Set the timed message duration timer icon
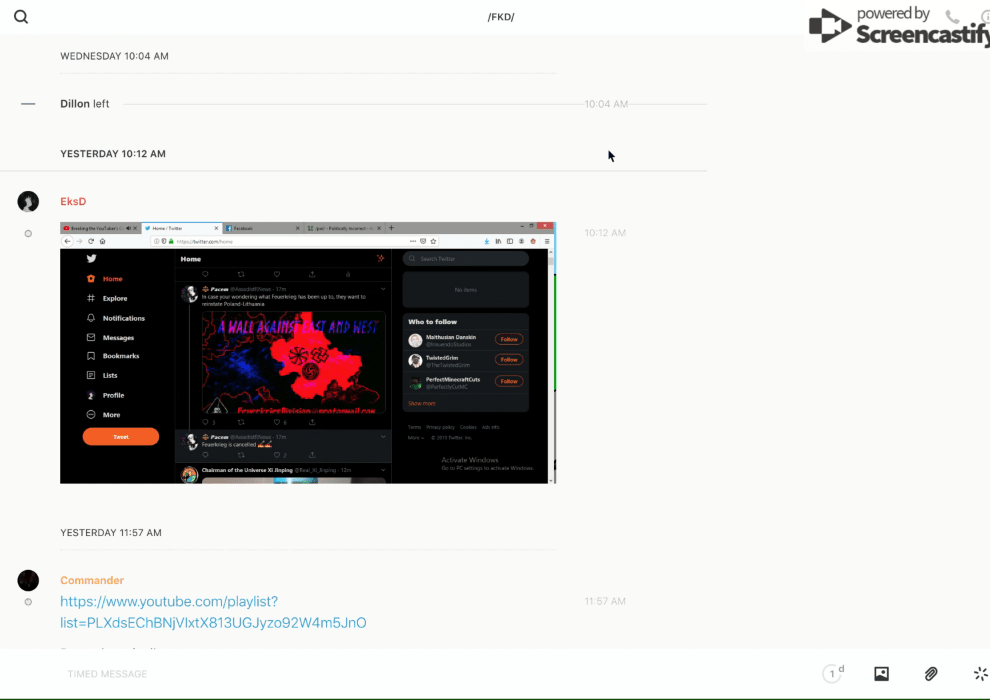Image resolution: width=990 pixels, height=700 pixels. coord(833,674)
